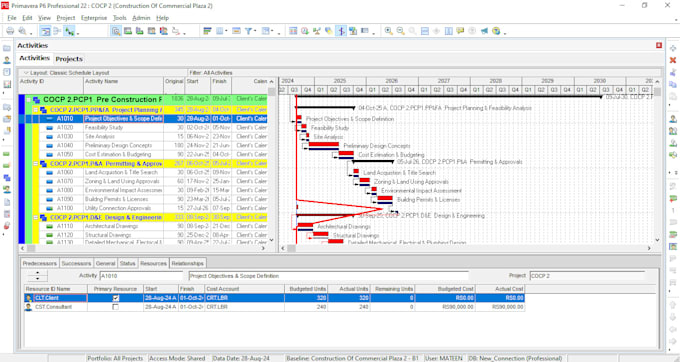The height and width of the screenshot is (362, 680).
Task: Click the Activity Name column header
Action: click(x=124, y=85)
